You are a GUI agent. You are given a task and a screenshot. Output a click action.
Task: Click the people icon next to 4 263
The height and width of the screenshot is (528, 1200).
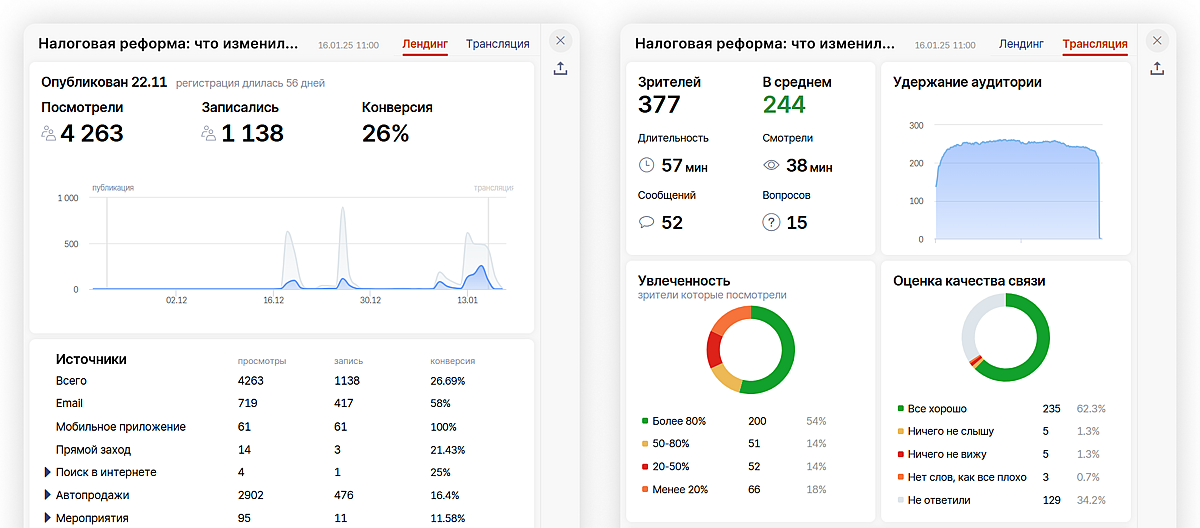pyautogui.click(x=49, y=133)
